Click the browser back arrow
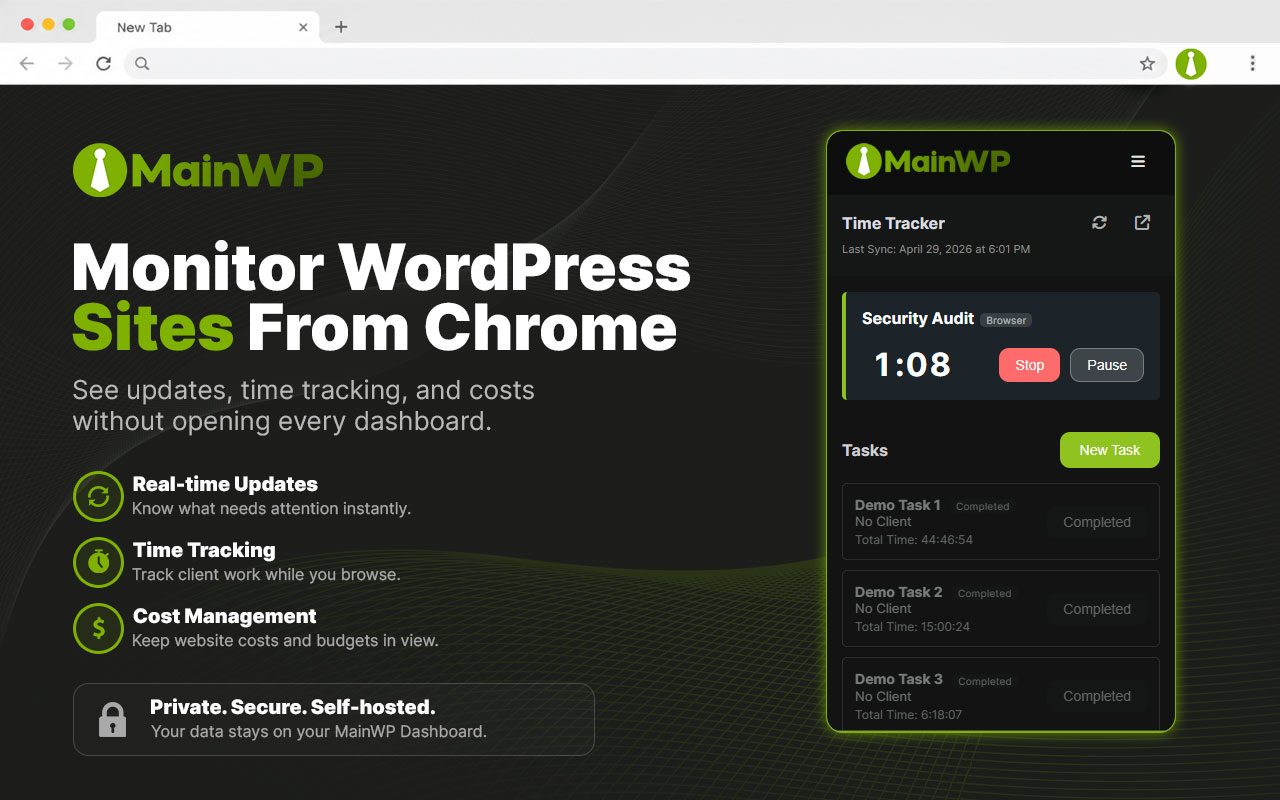Image resolution: width=1280 pixels, height=800 pixels. tap(27, 64)
